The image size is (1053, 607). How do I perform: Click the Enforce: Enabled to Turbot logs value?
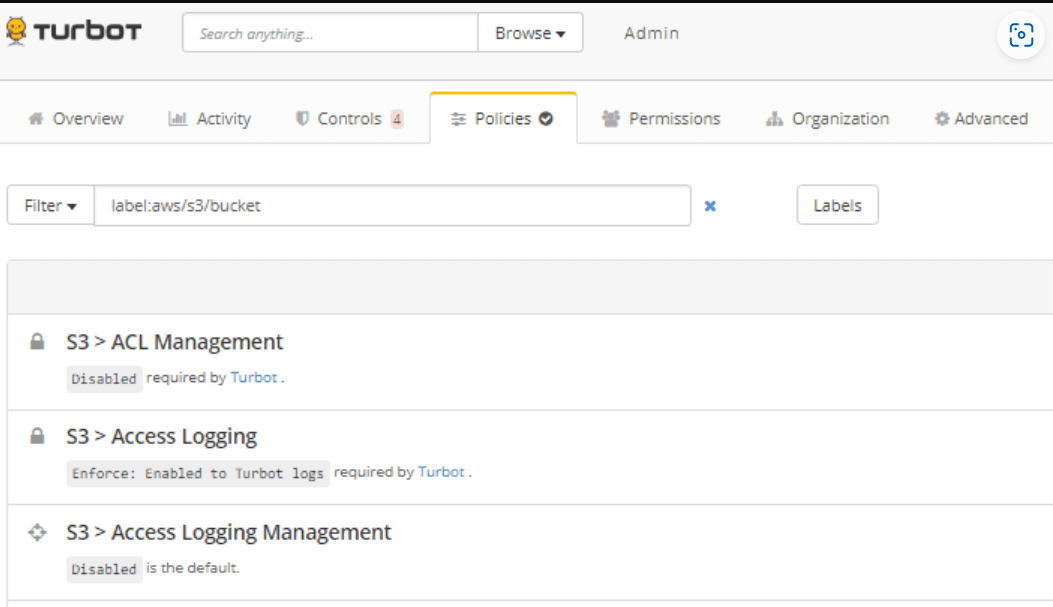pyautogui.click(x=198, y=473)
